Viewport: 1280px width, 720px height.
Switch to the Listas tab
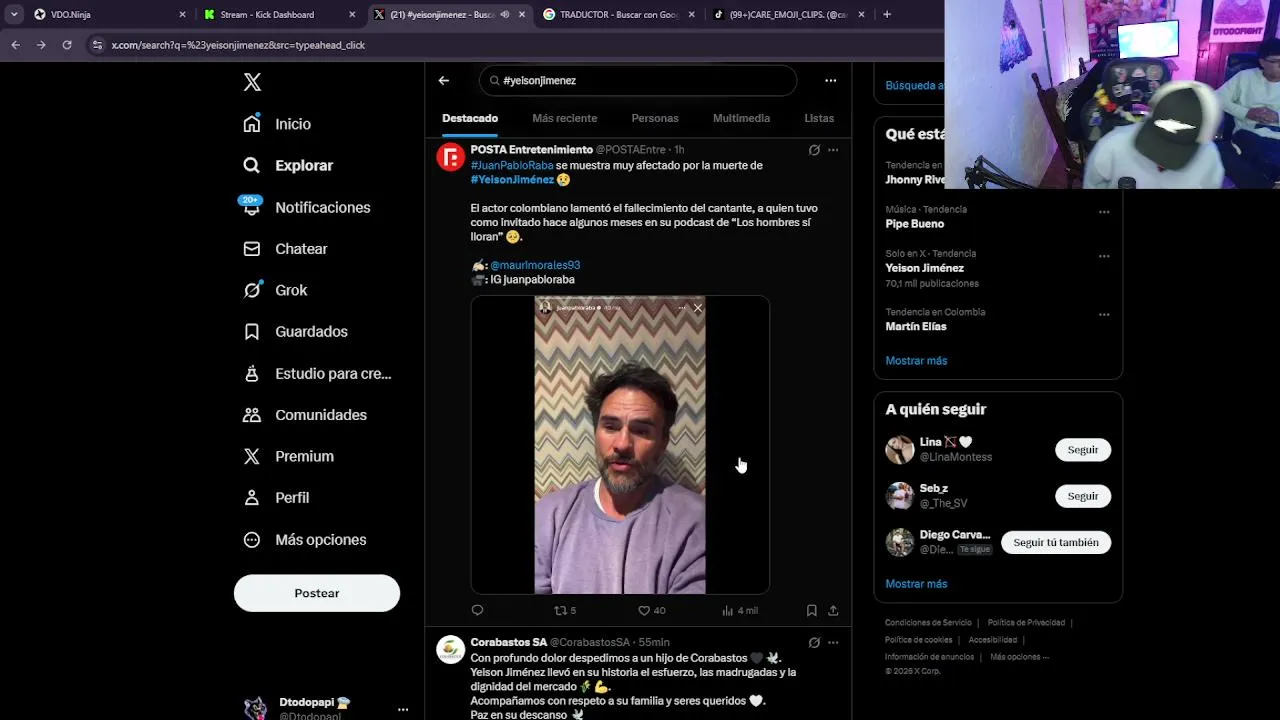[x=819, y=118]
